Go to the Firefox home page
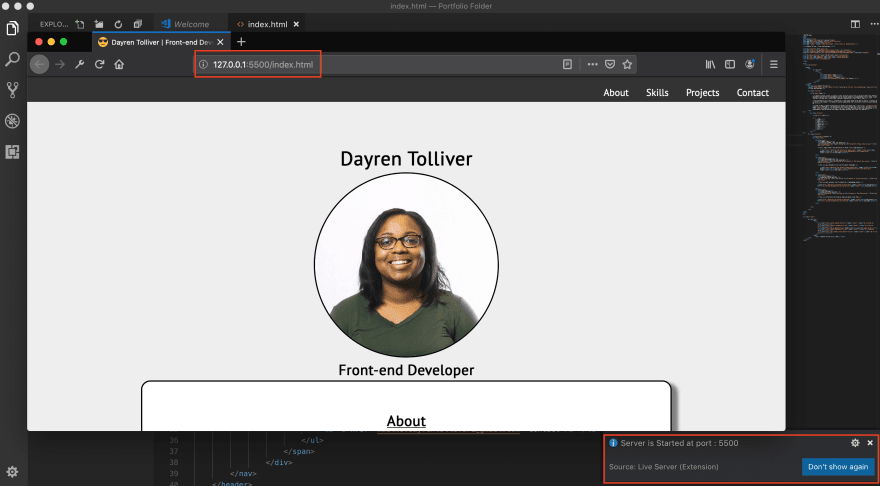Image resolution: width=880 pixels, height=486 pixels. [119, 65]
